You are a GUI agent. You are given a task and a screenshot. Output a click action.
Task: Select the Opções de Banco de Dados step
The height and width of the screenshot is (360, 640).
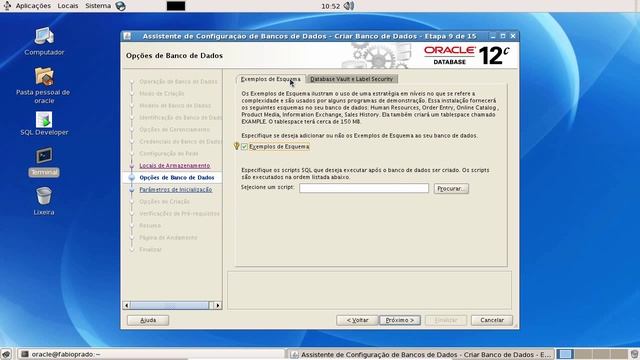pos(177,178)
